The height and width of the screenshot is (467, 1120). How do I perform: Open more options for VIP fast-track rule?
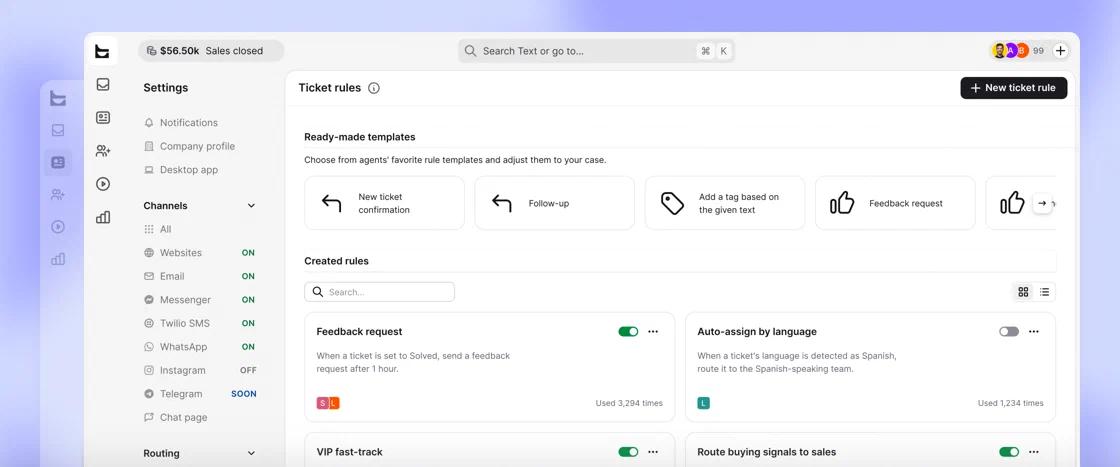(653, 452)
